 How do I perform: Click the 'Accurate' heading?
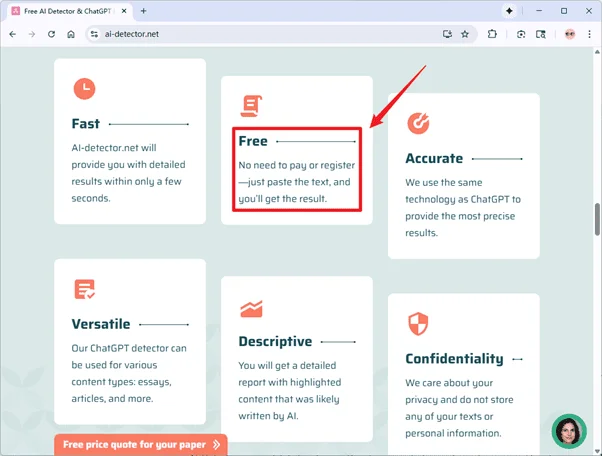[434, 158]
